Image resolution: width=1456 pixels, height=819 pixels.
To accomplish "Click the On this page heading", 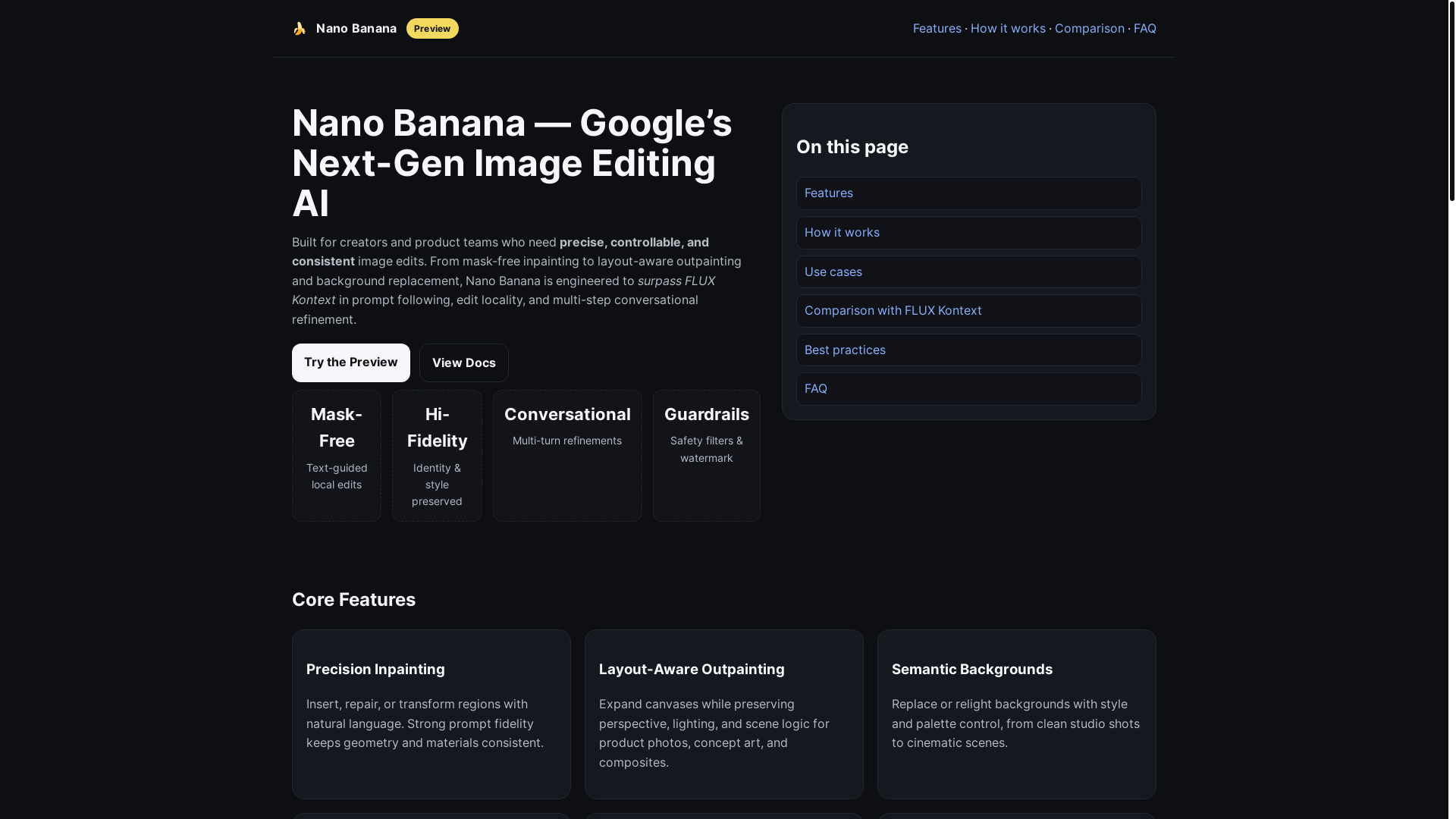I will (x=852, y=147).
